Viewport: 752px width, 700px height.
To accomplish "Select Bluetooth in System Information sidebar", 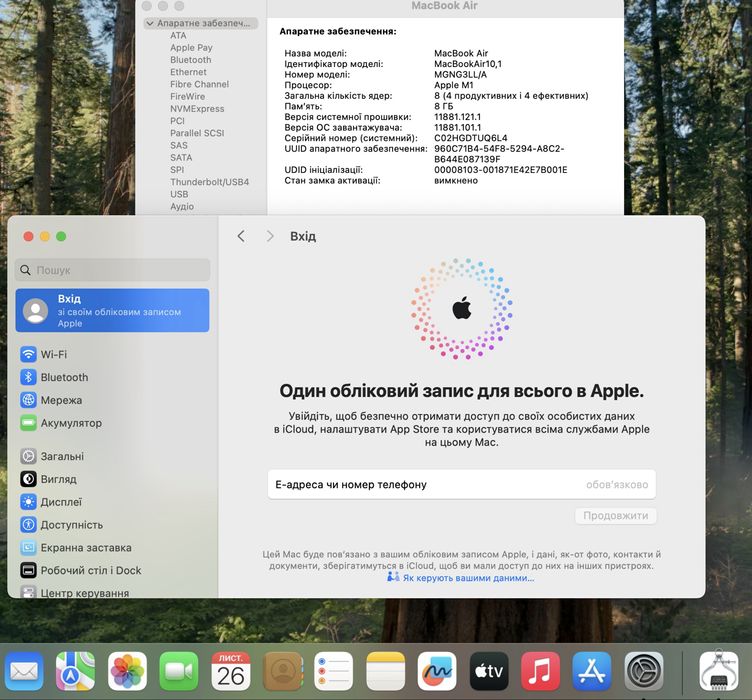I will tap(190, 60).
